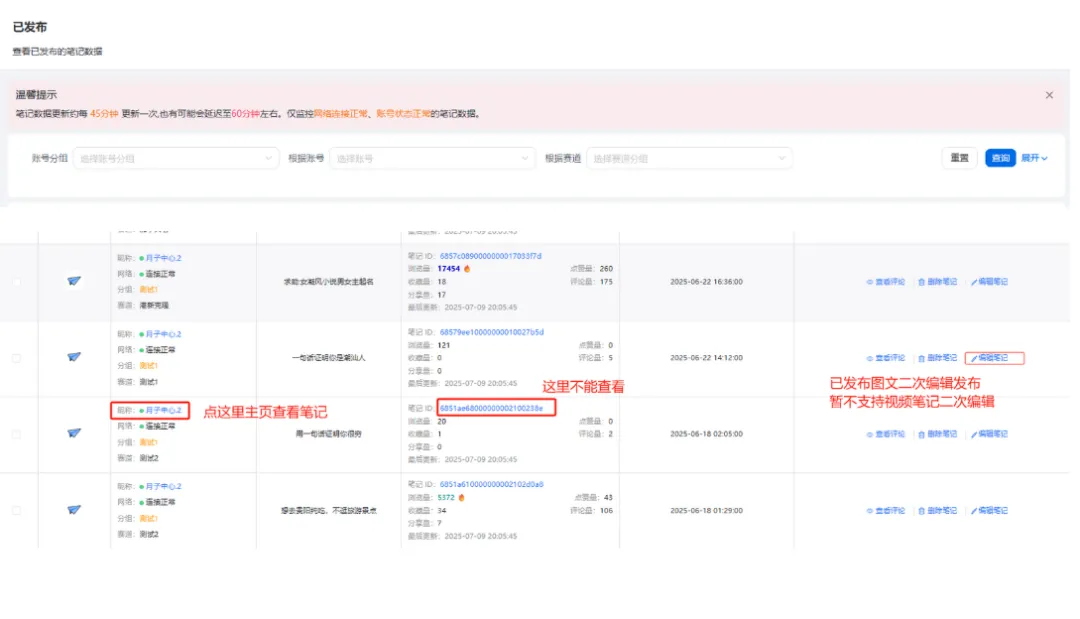
Task: Click the blue paper-plane platform icon on the first row
Action: [x=73, y=281]
